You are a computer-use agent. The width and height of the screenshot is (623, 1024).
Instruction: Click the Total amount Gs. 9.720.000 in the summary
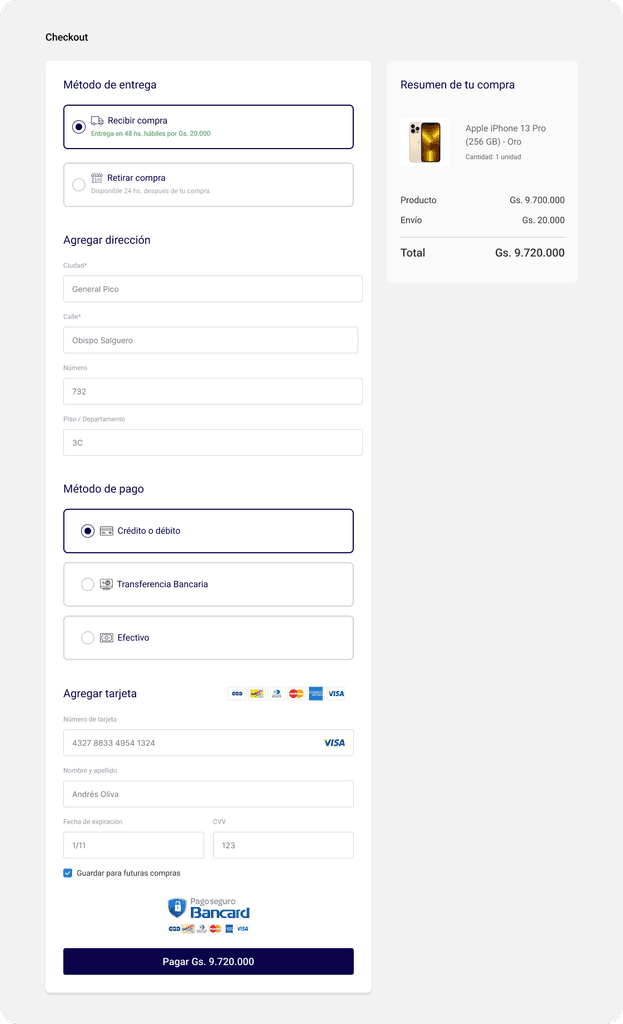pos(530,253)
